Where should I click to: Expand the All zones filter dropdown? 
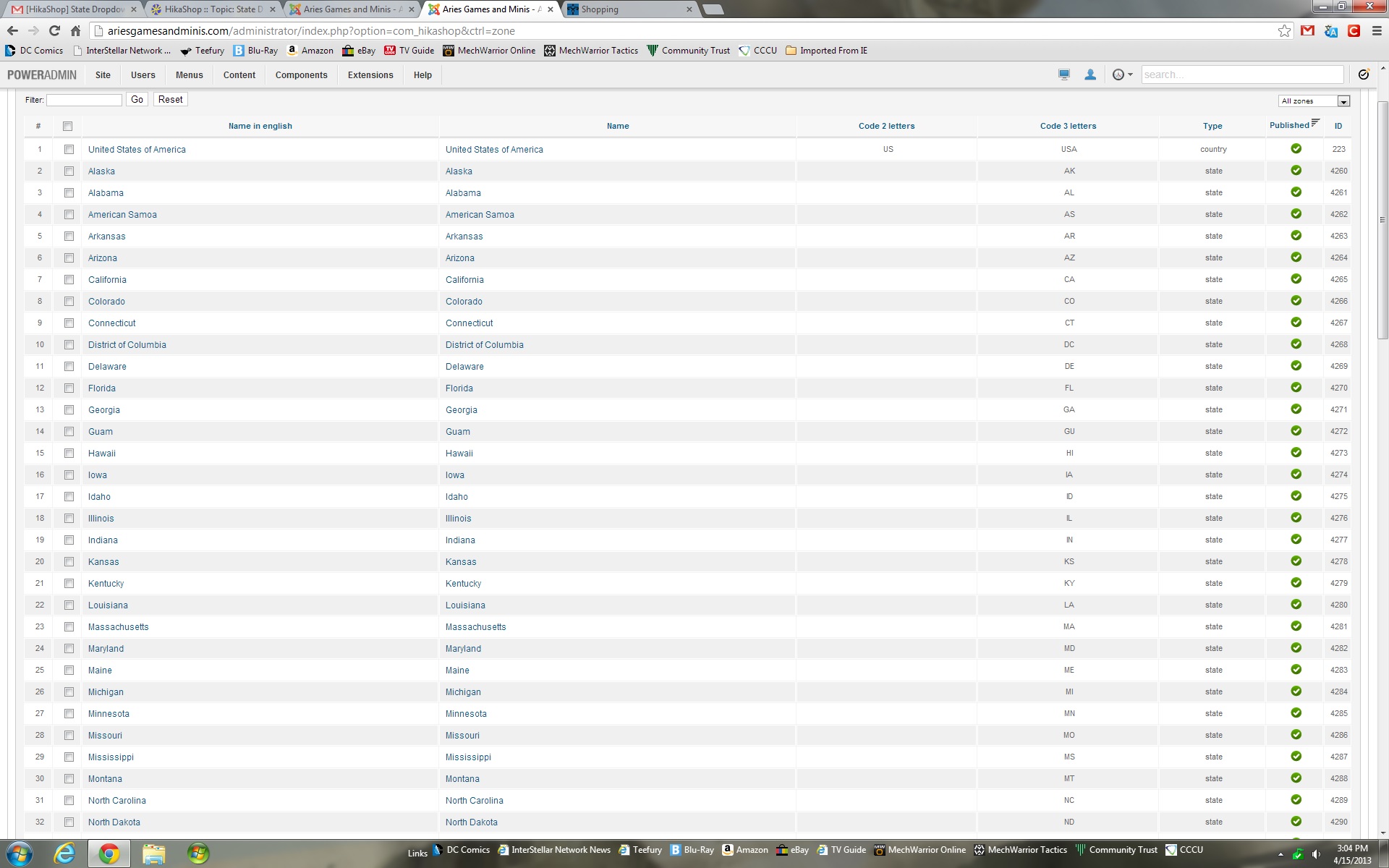pos(1314,101)
